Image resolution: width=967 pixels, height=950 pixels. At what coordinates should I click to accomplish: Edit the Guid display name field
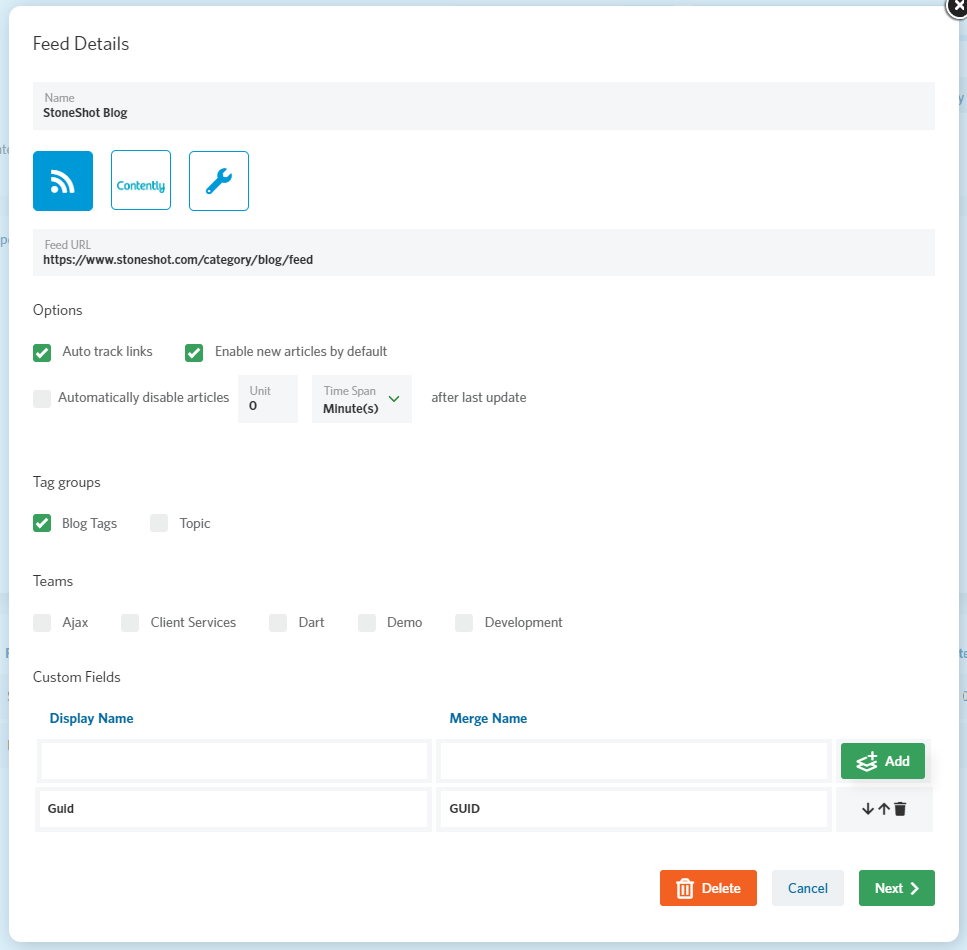click(234, 809)
